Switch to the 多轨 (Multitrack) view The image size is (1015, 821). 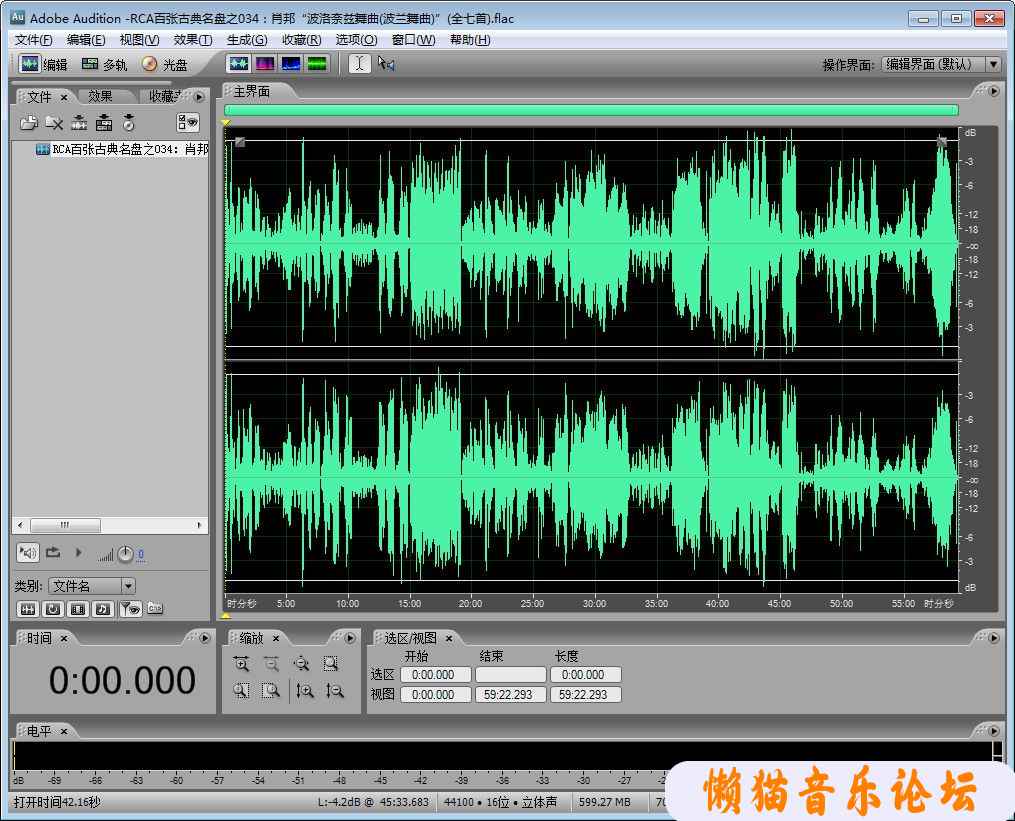point(104,64)
